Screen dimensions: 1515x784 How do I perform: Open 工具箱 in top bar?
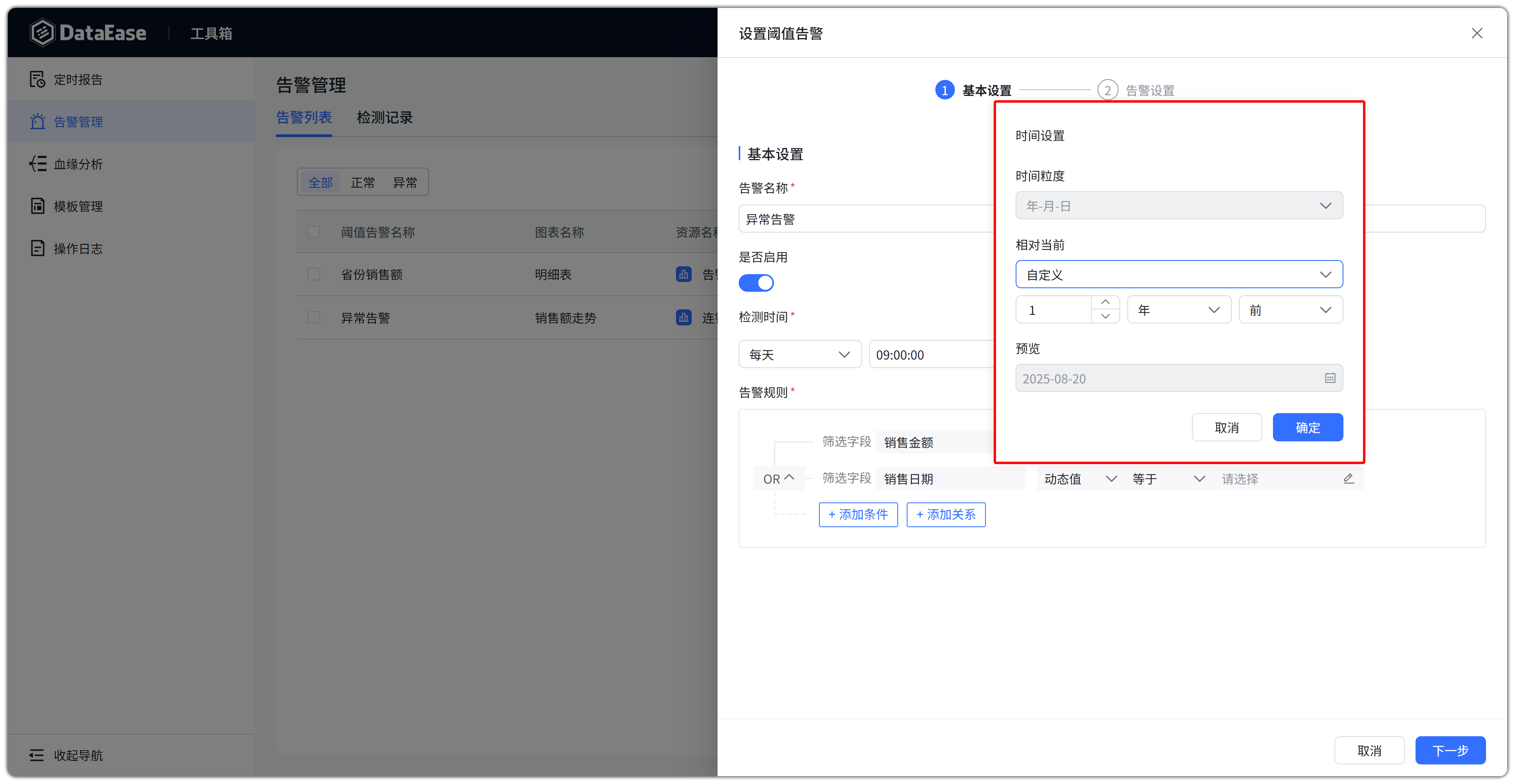point(211,33)
